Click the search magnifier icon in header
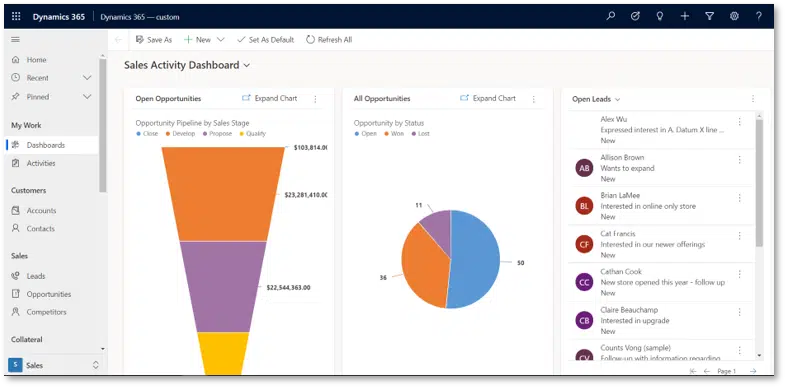 610,16
